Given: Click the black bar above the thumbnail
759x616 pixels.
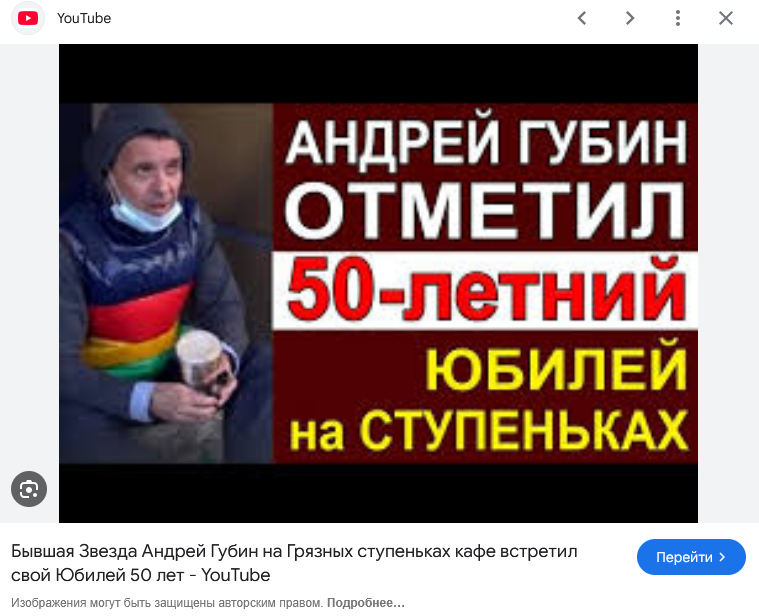Looking at the screenshot, I should tap(378, 74).
